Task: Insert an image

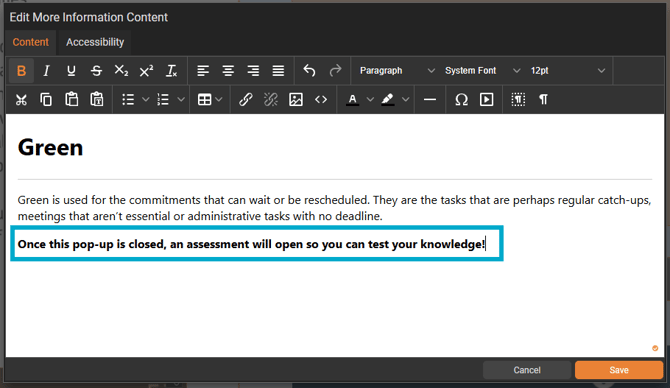Action: pyautogui.click(x=296, y=100)
